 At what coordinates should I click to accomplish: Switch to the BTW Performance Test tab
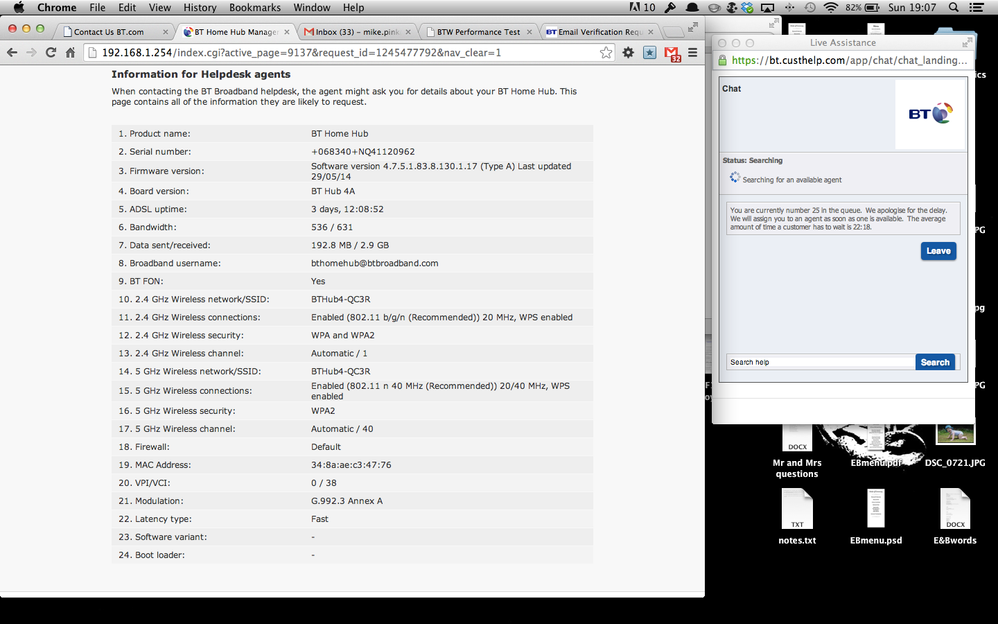tap(478, 32)
